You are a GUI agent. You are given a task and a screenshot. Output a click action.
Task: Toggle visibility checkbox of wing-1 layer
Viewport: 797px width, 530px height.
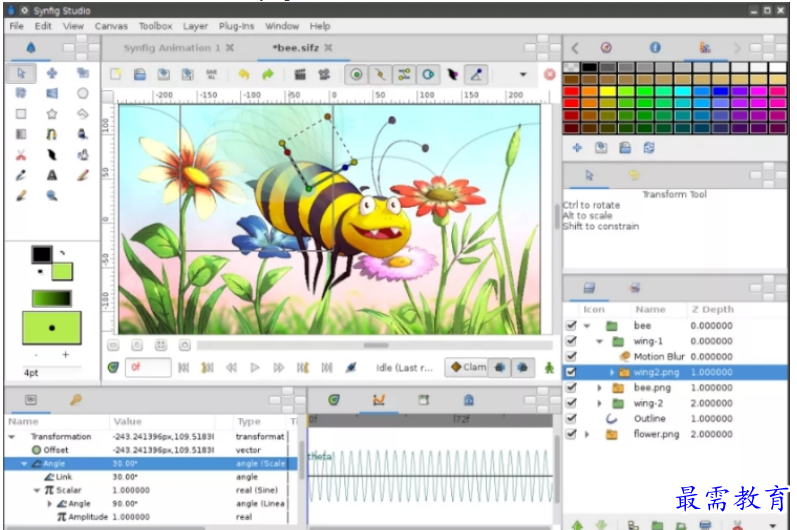click(571, 341)
